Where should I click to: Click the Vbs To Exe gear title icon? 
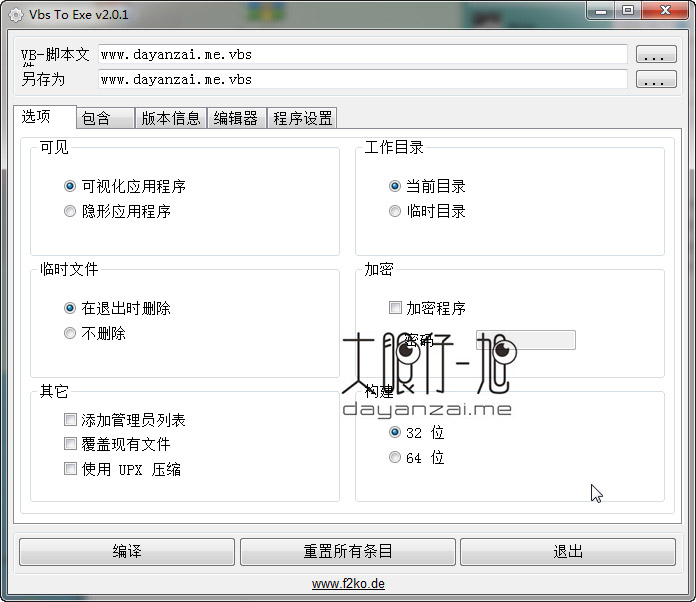coord(16,15)
